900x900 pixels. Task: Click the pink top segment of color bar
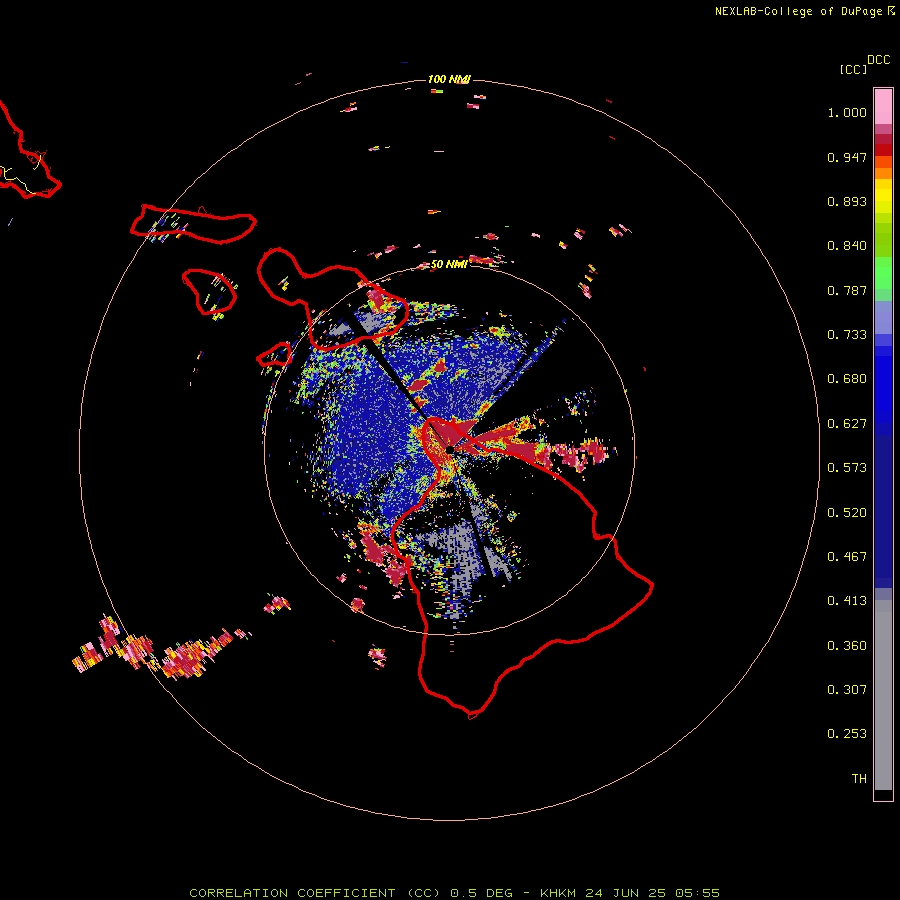(883, 106)
